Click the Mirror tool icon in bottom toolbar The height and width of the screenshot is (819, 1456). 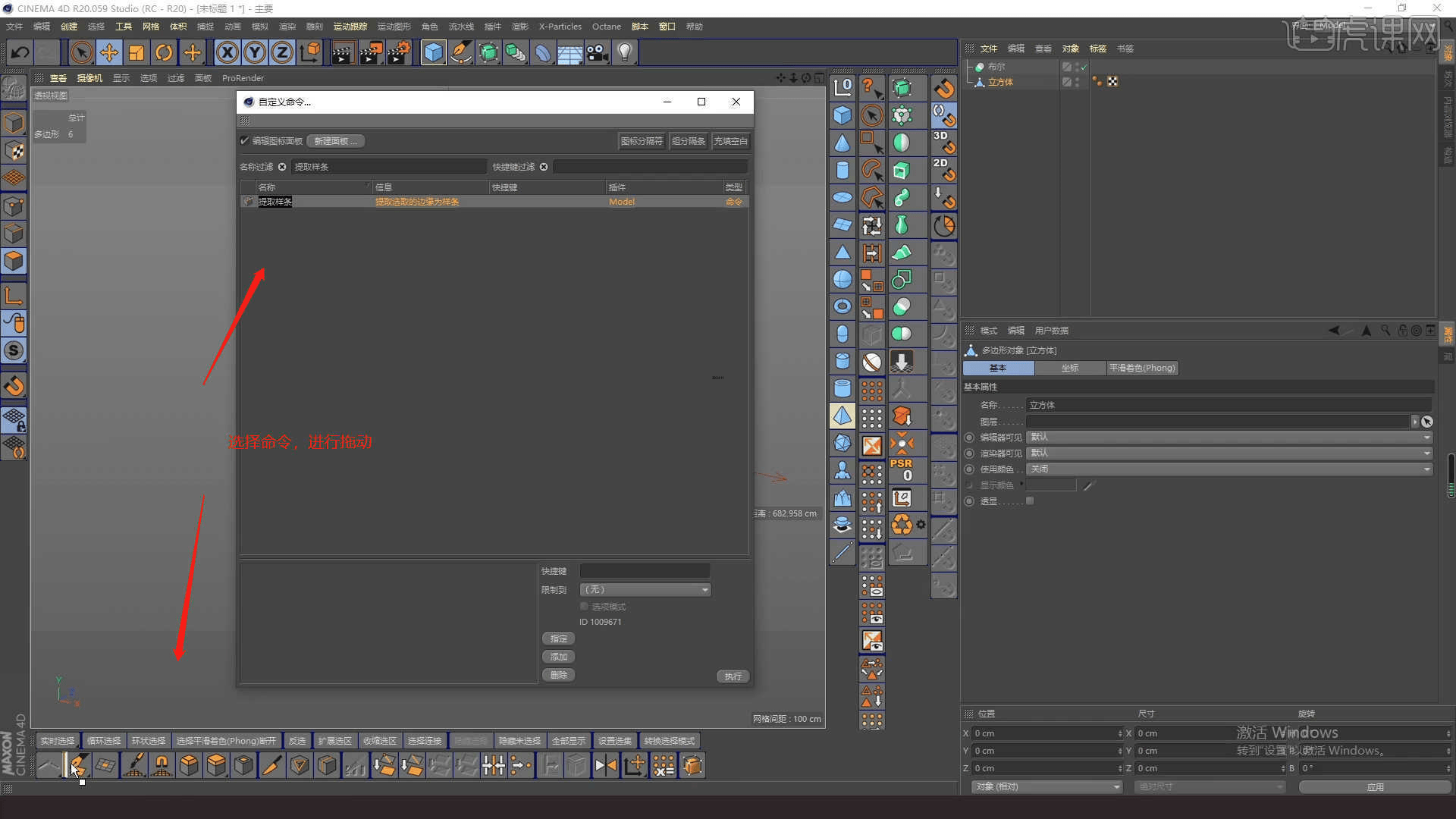pos(606,765)
